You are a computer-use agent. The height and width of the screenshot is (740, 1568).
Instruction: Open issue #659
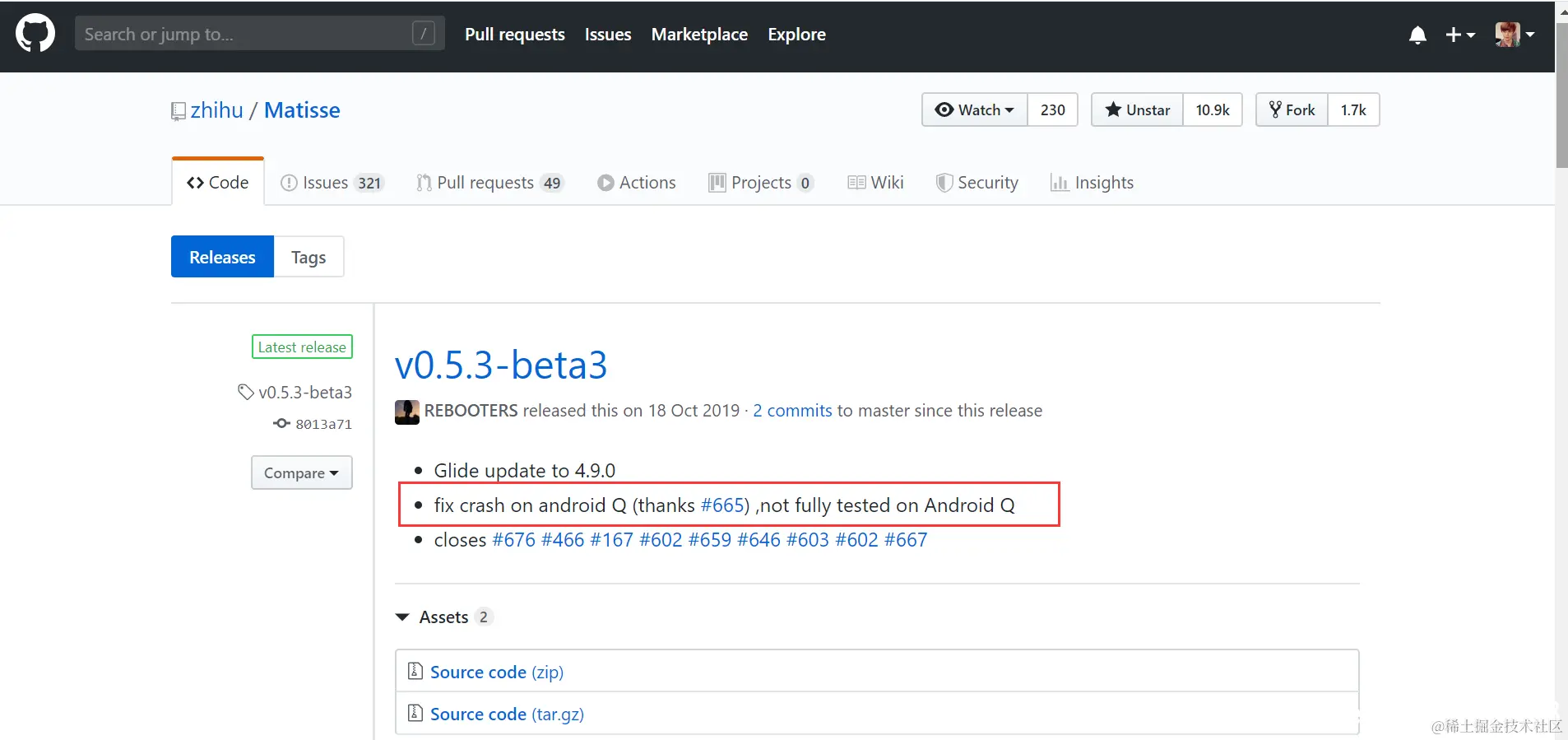point(710,540)
